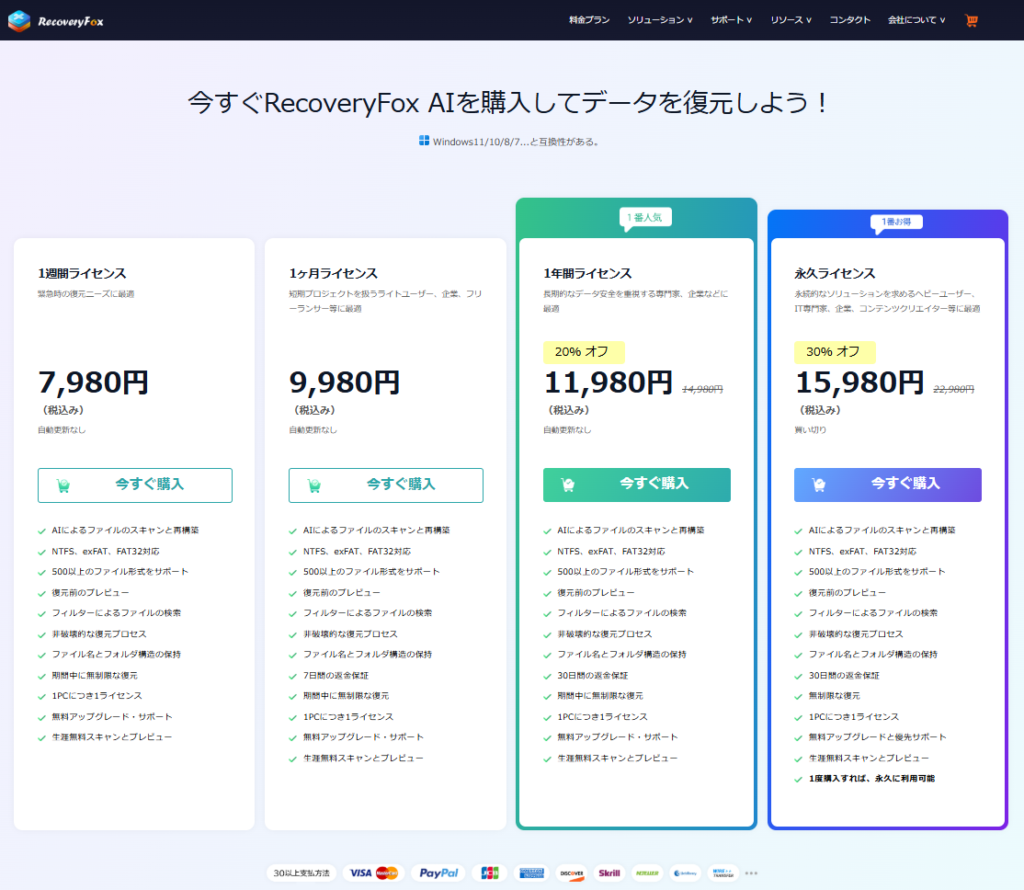Click the 30以上支払方法 label
1024x890 pixels.
pos(301,873)
